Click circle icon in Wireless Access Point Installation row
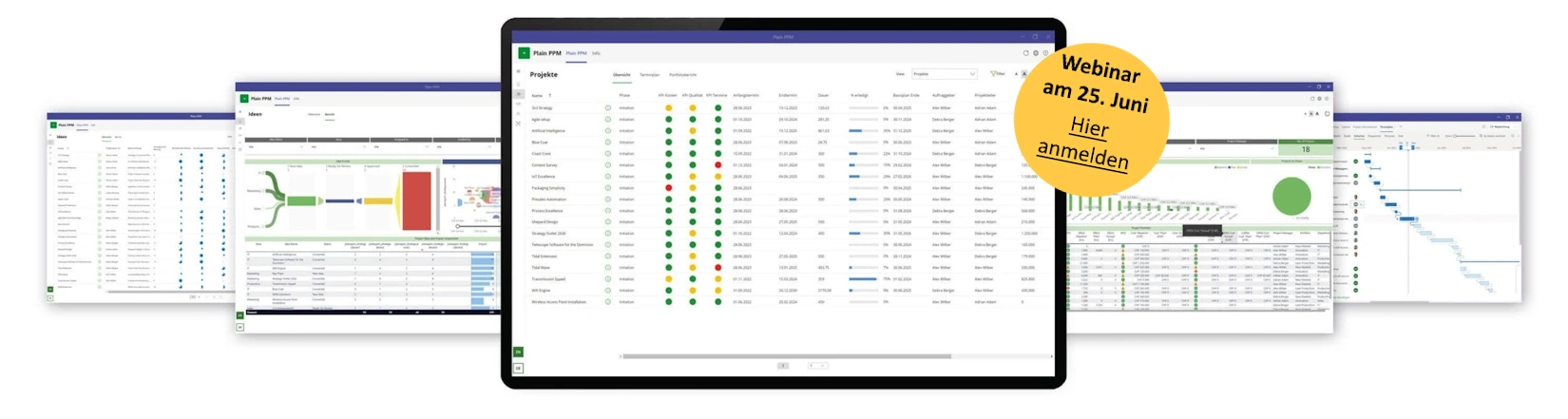Screen dimensions: 1568x419 [x=607, y=302]
